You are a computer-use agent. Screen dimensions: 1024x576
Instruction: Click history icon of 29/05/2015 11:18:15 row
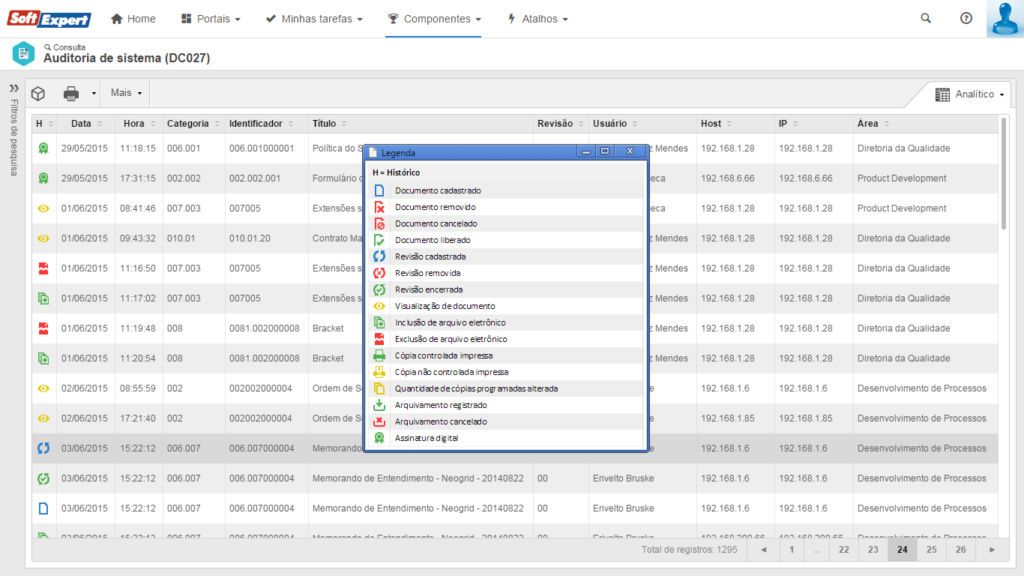43,148
